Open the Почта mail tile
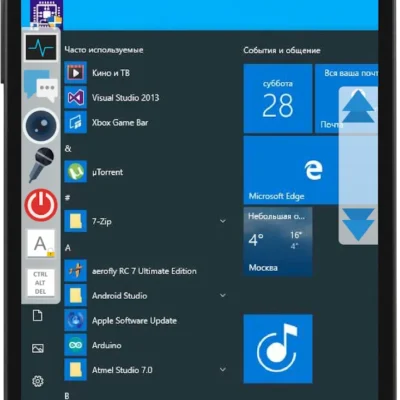 point(347,99)
